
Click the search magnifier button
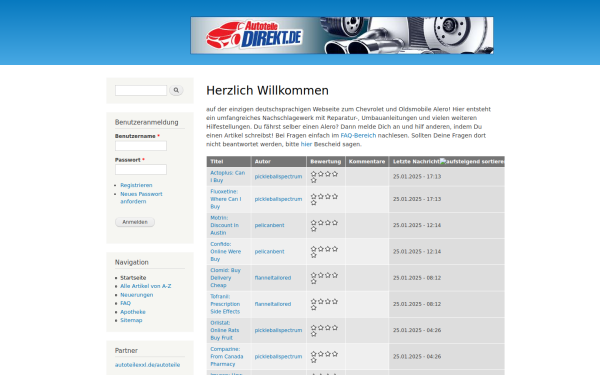[x=176, y=90]
